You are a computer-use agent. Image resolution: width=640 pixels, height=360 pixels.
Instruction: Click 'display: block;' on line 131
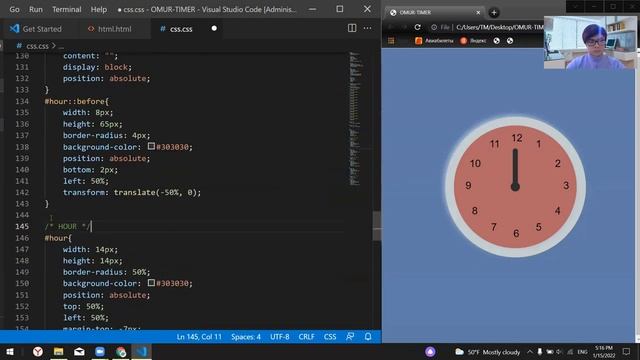97,67
